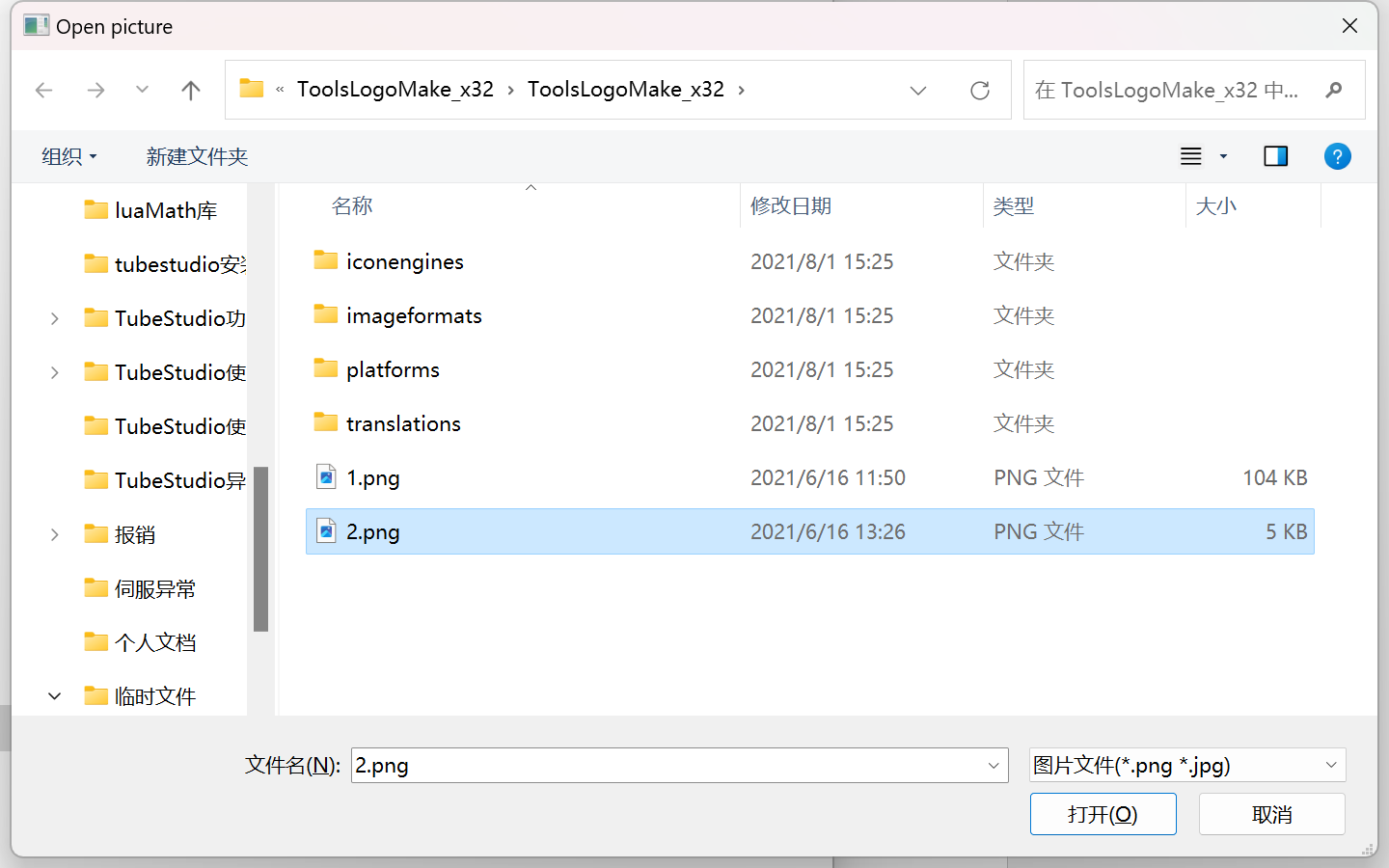Open the recent locations dropdown

click(142, 90)
